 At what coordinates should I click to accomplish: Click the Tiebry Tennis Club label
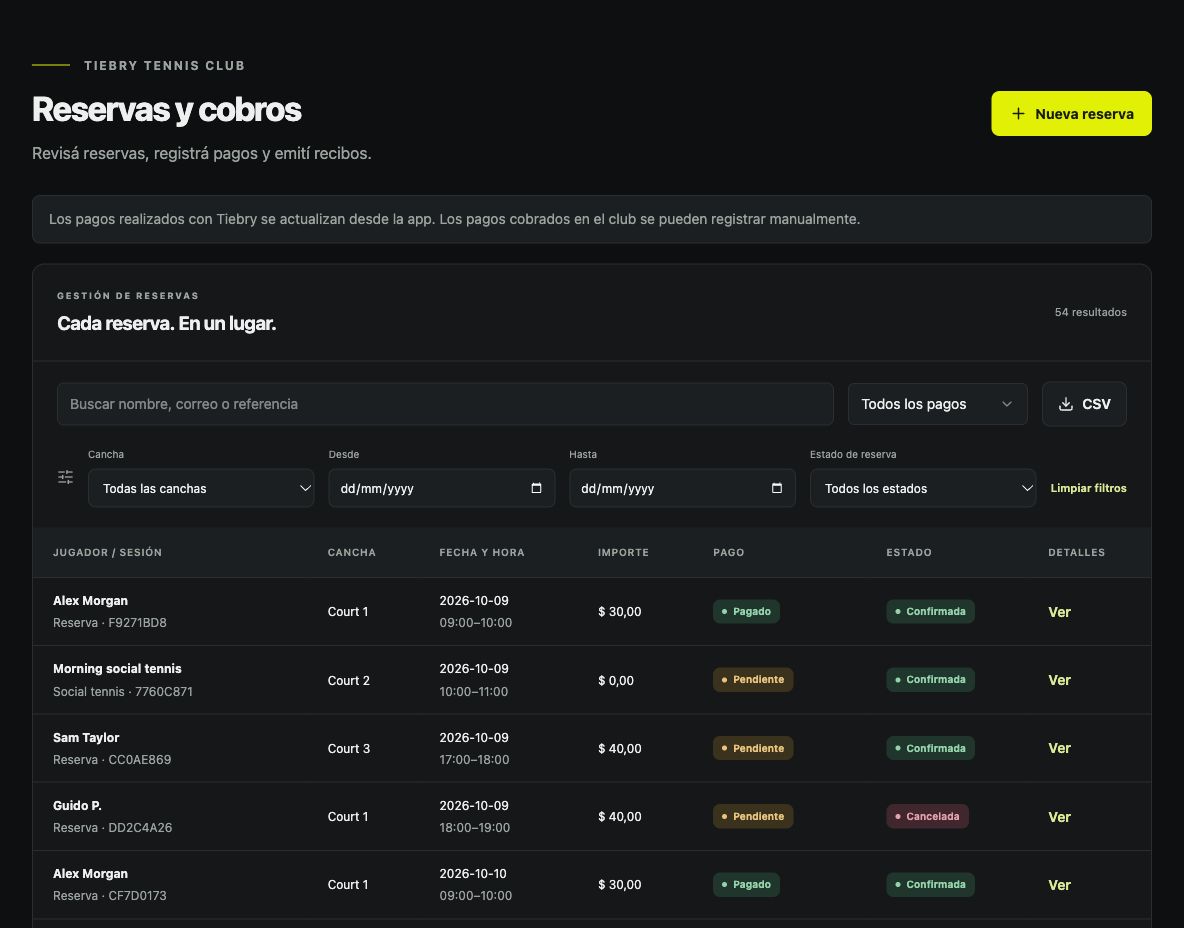pos(165,66)
